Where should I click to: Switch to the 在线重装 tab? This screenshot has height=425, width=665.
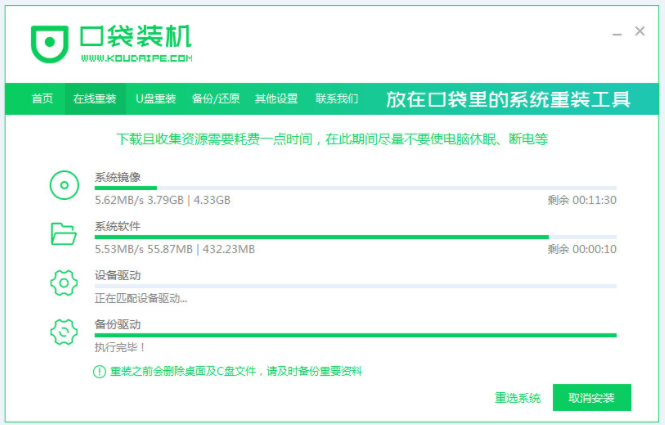95,99
